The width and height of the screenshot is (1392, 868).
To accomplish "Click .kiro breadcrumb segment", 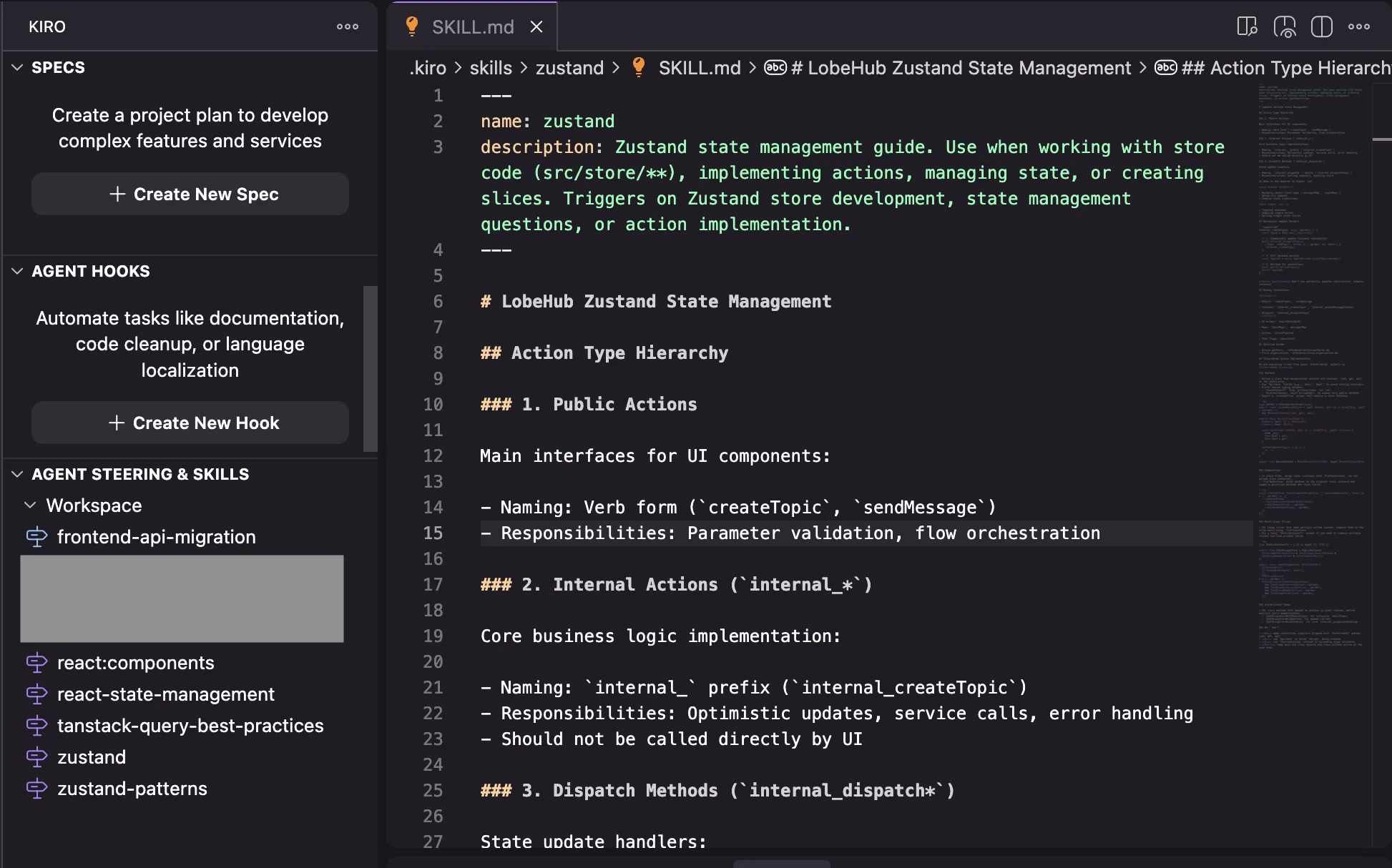I will point(428,68).
